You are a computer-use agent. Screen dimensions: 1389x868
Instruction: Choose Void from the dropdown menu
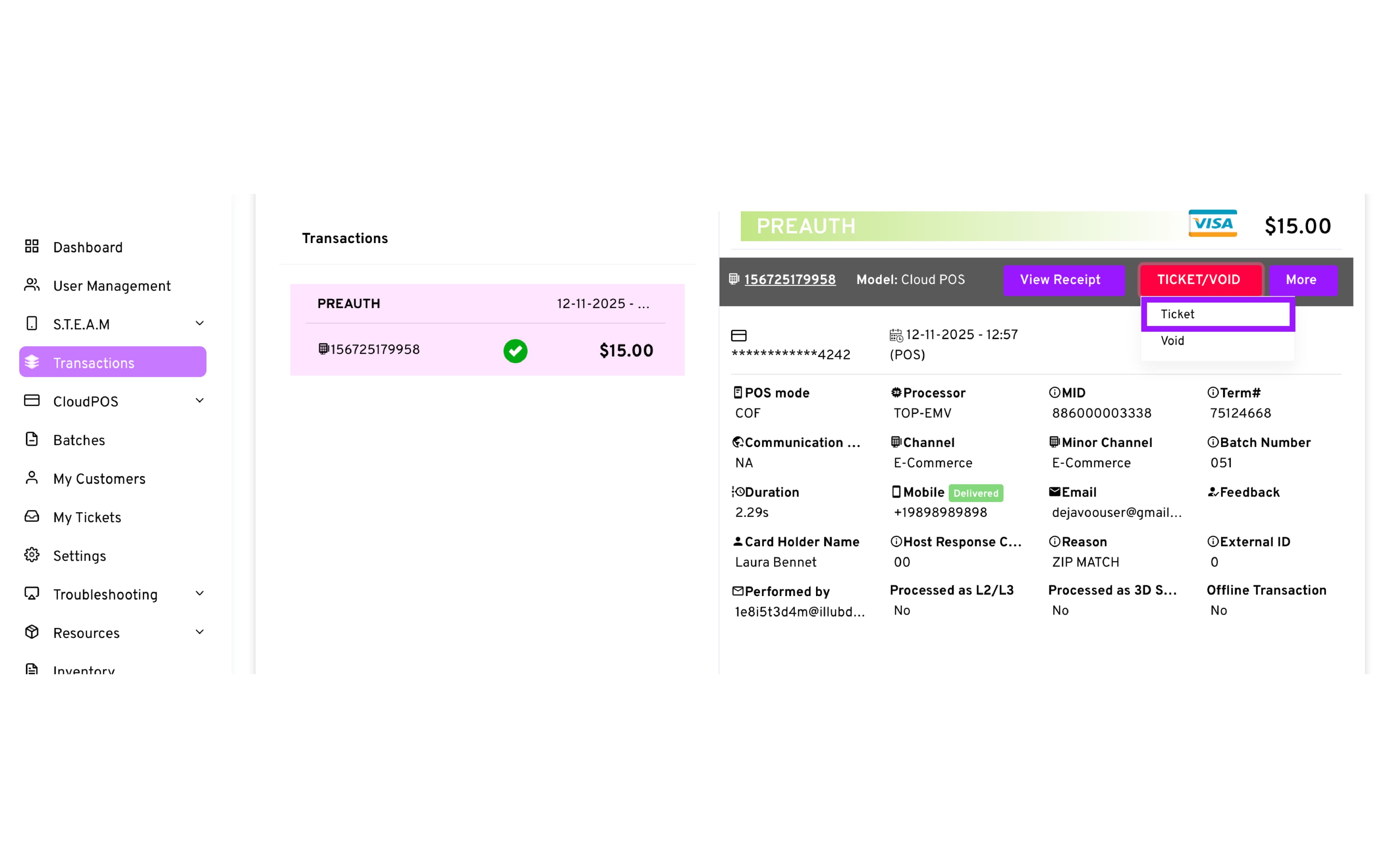[1172, 341]
